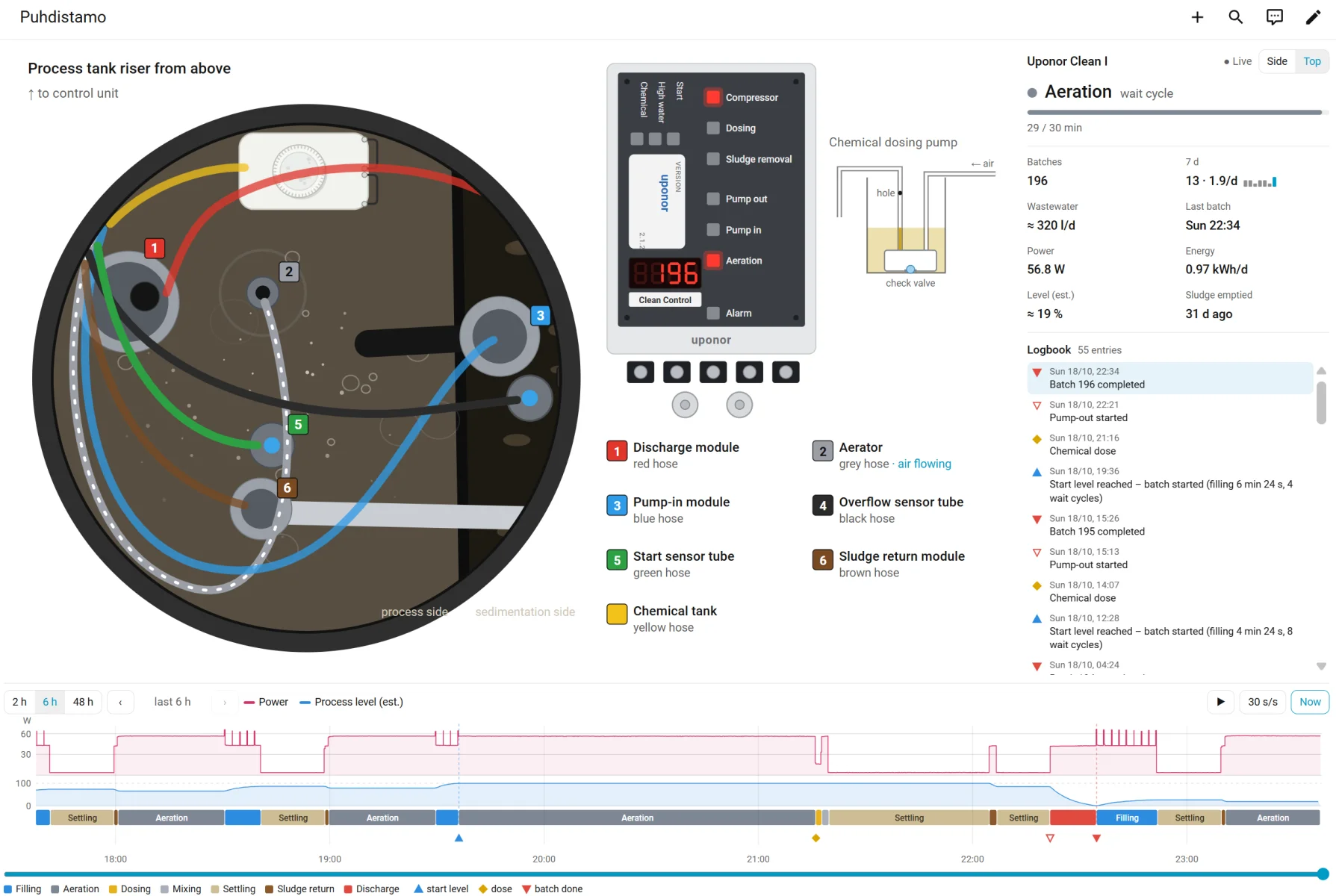The height and width of the screenshot is (896, 1336).
Task: Click the plus add icon in header
Action: click(1197, 17)
